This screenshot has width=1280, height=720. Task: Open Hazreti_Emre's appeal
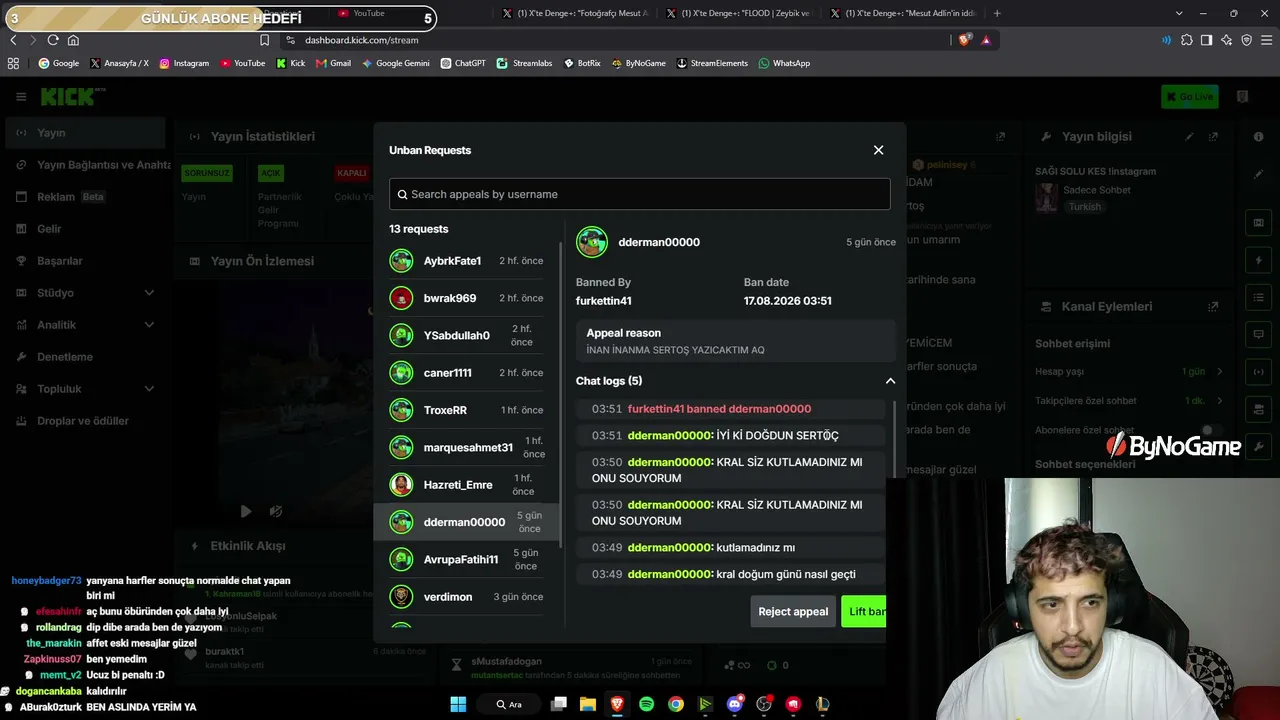(466, 485)
